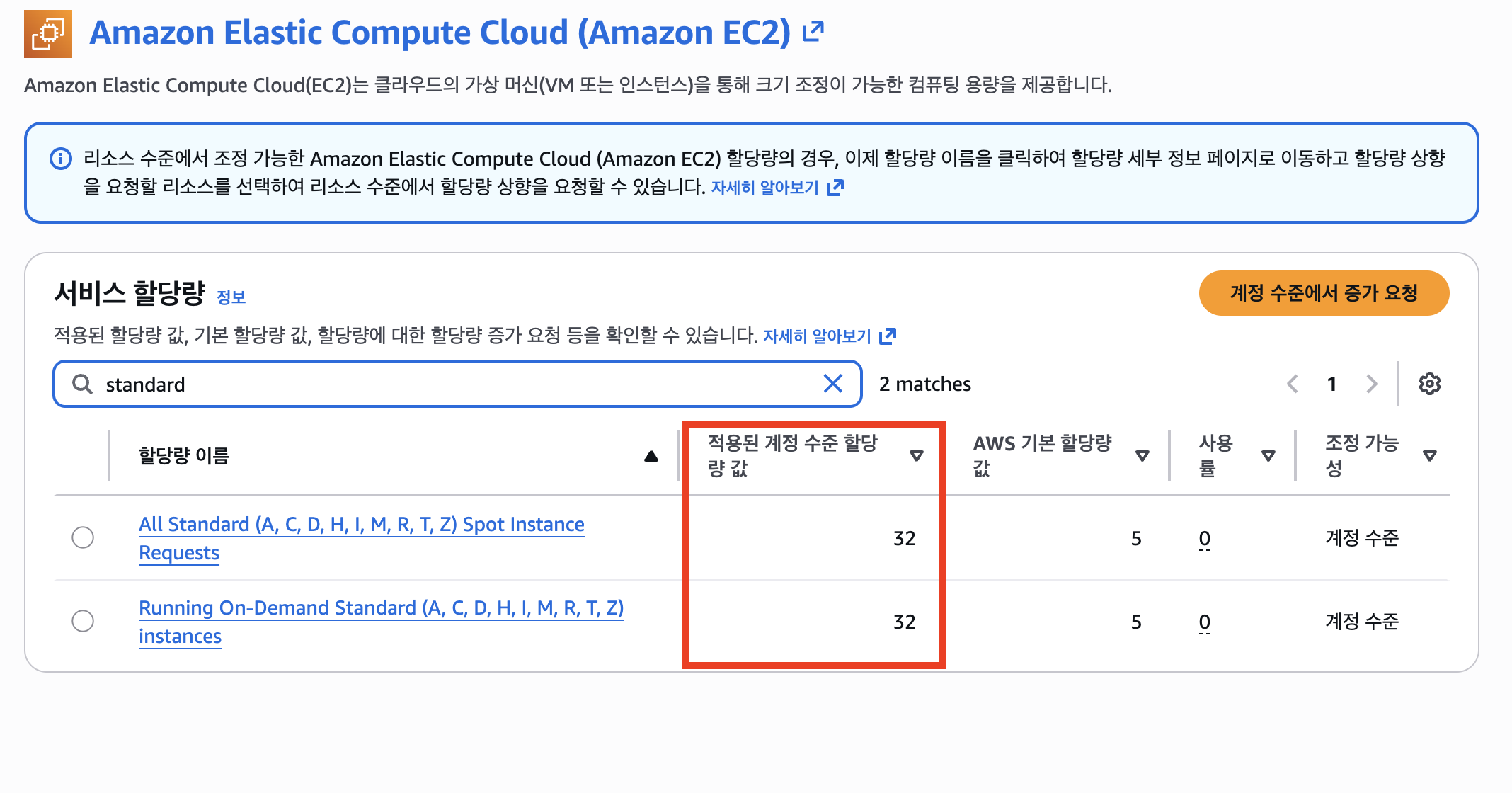Click inside the quota search input field
Viewport: 1512px width, 793px height.
[x=425, y=383]
